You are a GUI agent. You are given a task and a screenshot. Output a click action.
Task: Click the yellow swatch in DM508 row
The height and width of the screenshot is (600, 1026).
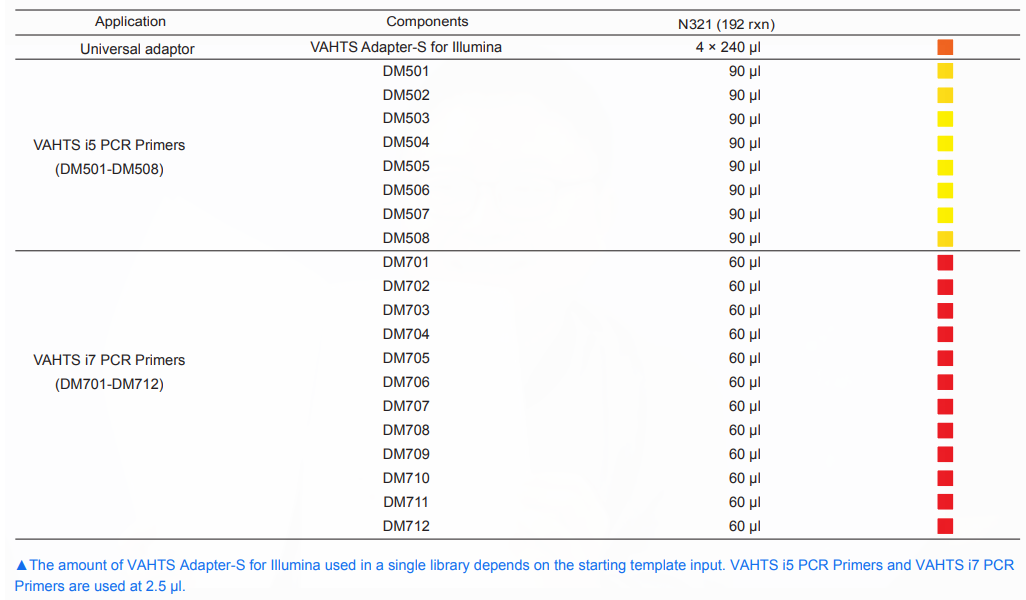[x=945, y=239]
